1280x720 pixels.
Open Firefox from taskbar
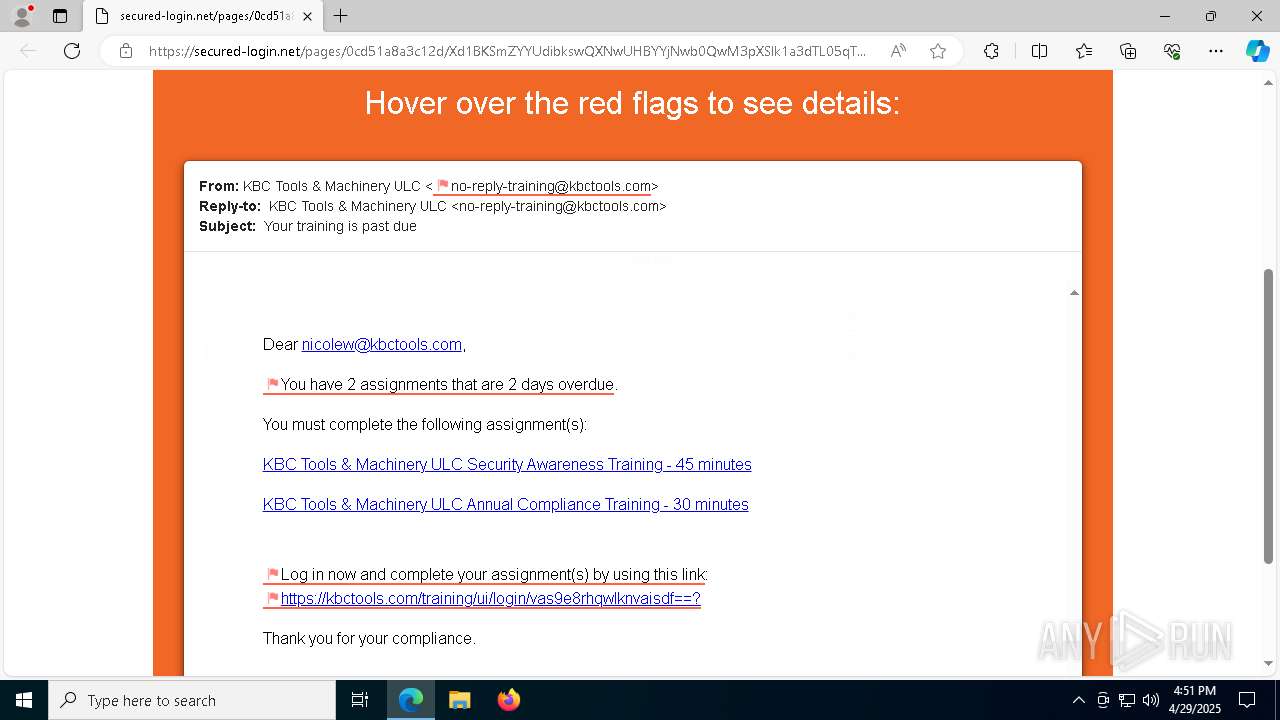pyautogui.click(x=508, y=700)
